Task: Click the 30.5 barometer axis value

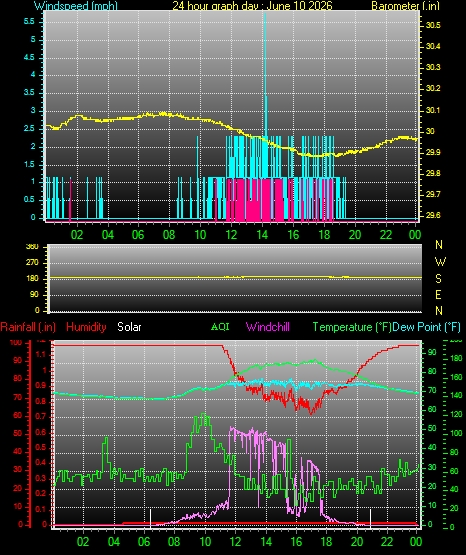Action: pyautogui.click(x=433, y=25)
